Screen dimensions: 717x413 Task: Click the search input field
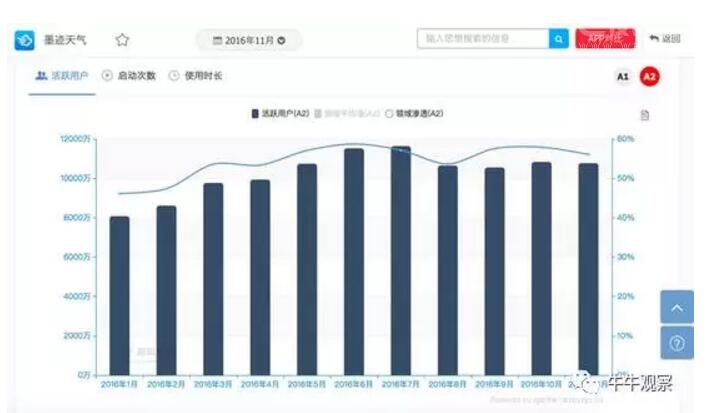click(482, 39)
